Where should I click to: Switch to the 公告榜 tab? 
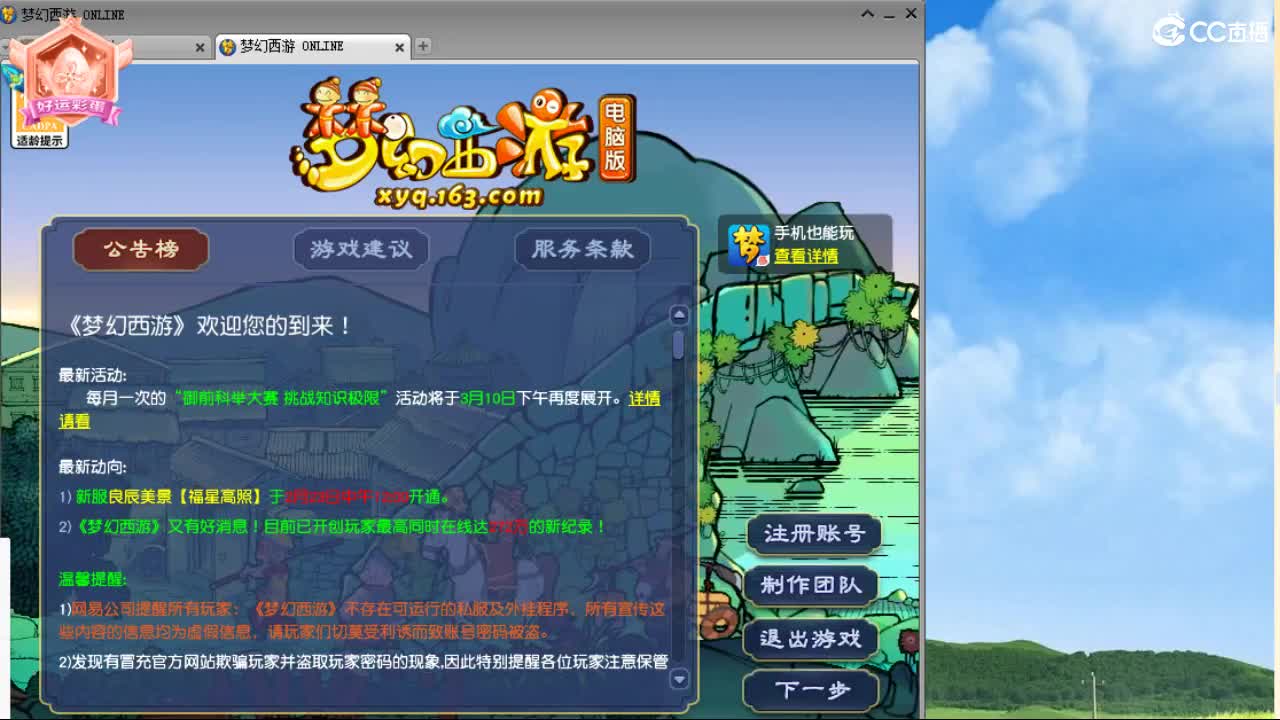140,251
